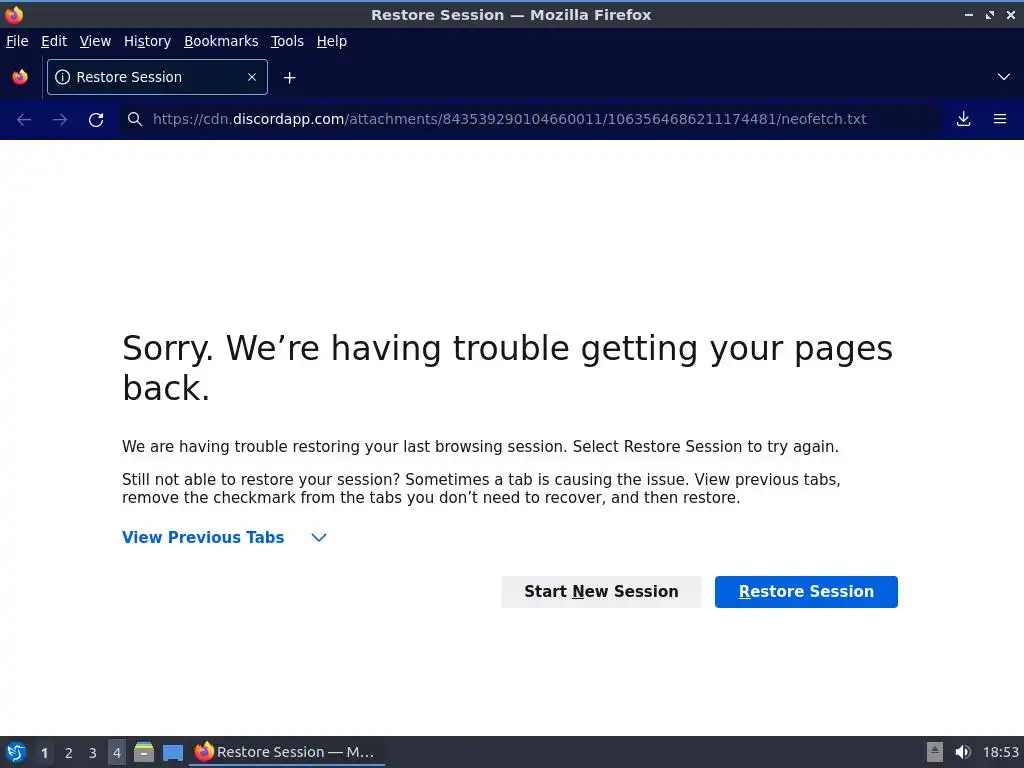Click the 18:53 clock
1024x768 pixels.
coord(1001,752)
